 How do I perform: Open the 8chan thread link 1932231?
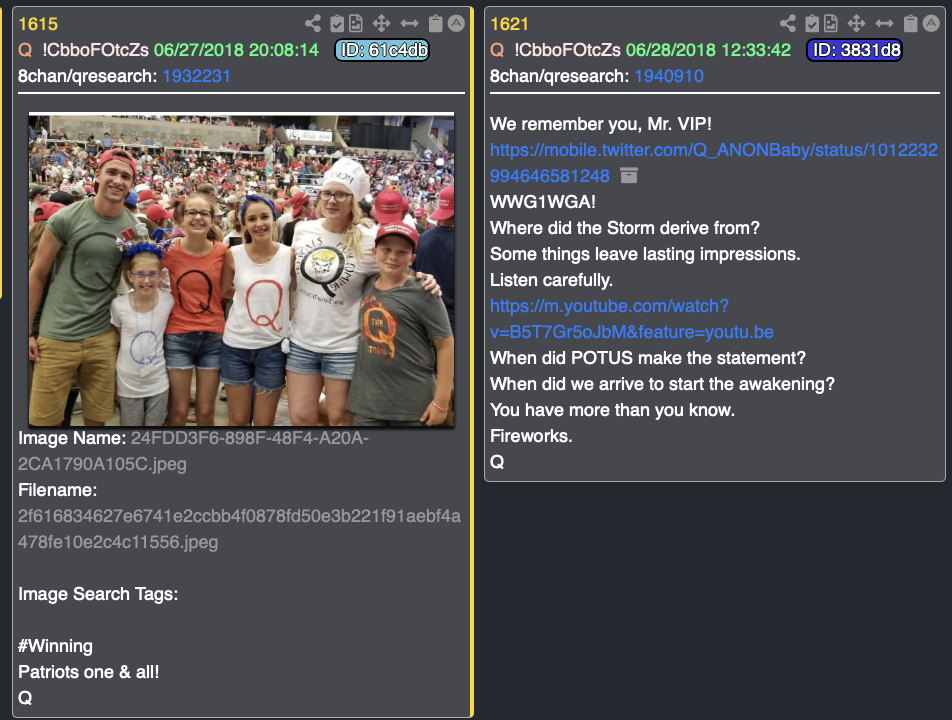tap(196, 76)
